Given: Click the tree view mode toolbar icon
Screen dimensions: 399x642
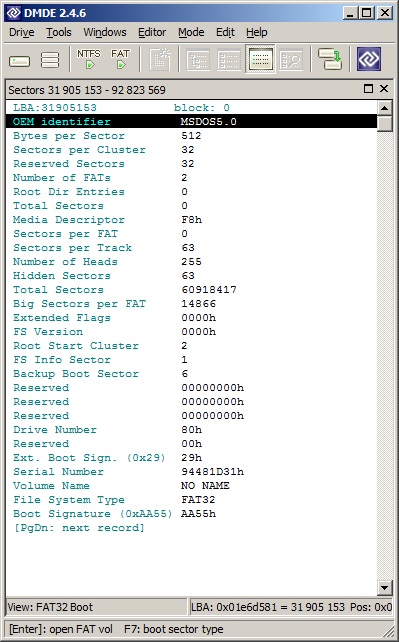Looking at the screenshot, I should click(x=198, y=60).
